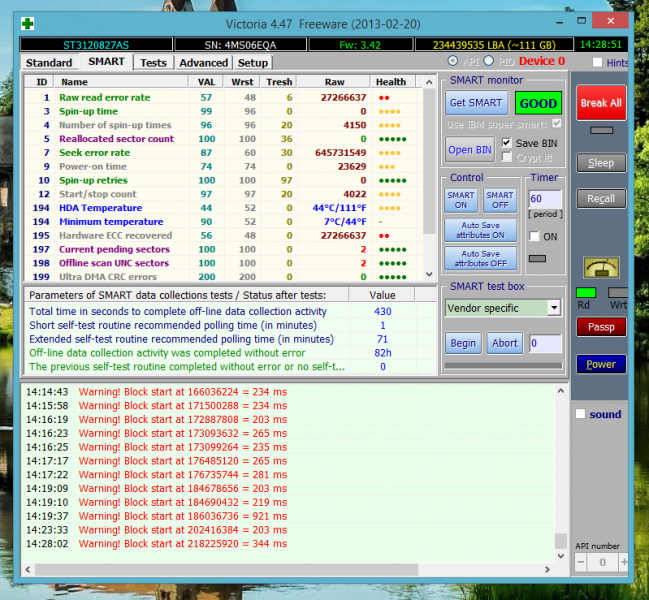649x600 pixels.
Task: Enable the Save BIN checkbox
Action: (507, 143)
